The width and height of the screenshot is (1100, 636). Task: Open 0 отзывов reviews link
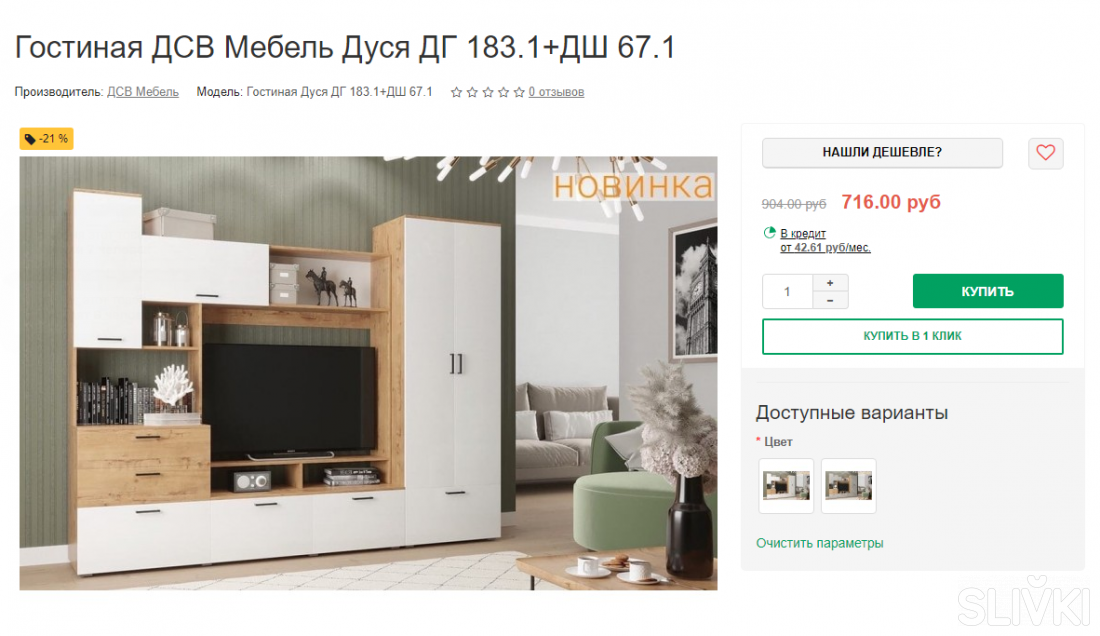click(x=556, y=92)
